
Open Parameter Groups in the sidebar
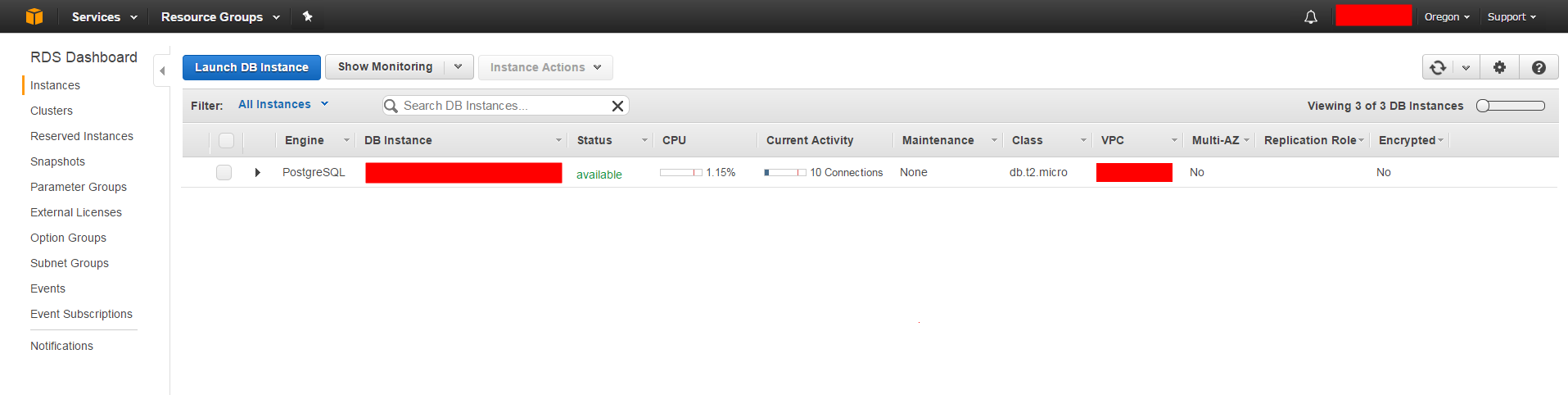coord(79,187)
